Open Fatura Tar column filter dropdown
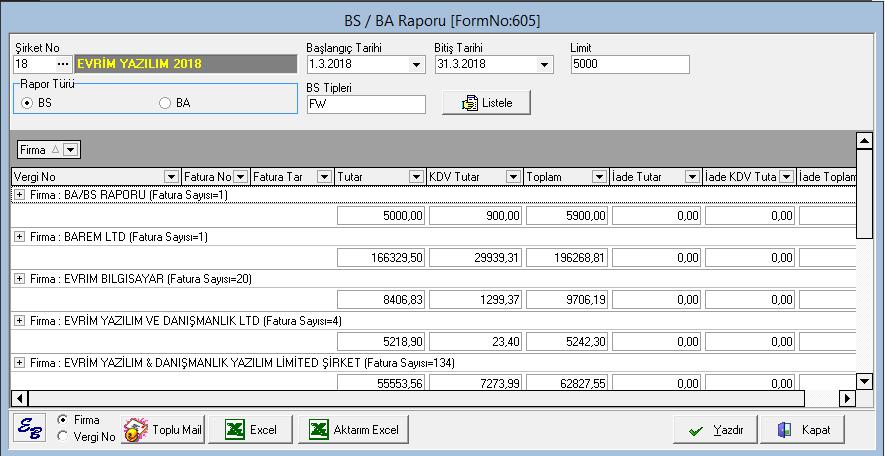This screenshot has width=885, height=456. tap(325, 177)
